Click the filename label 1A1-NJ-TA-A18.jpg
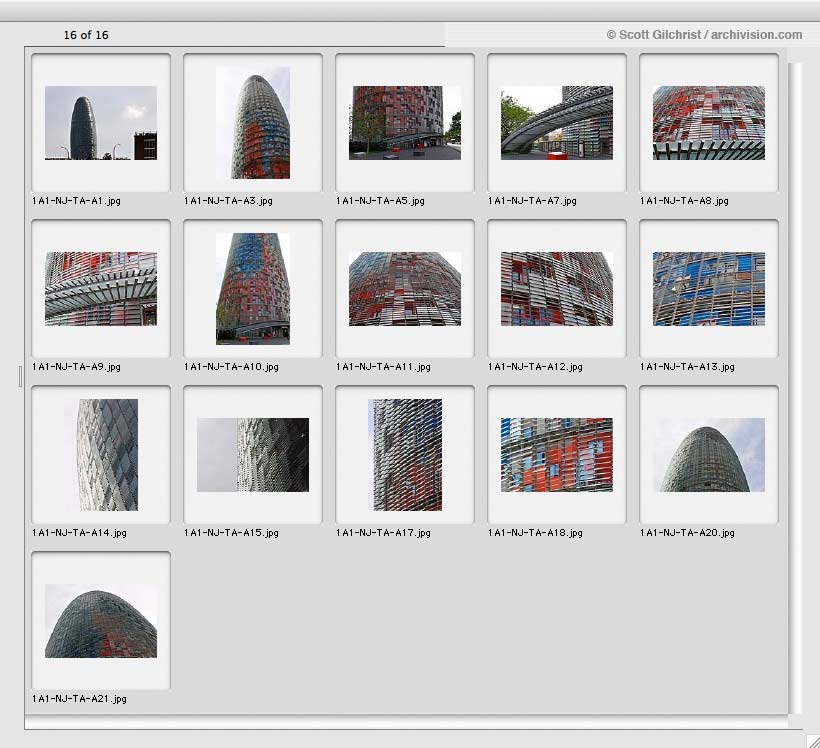820x748 pixels. 535,533
